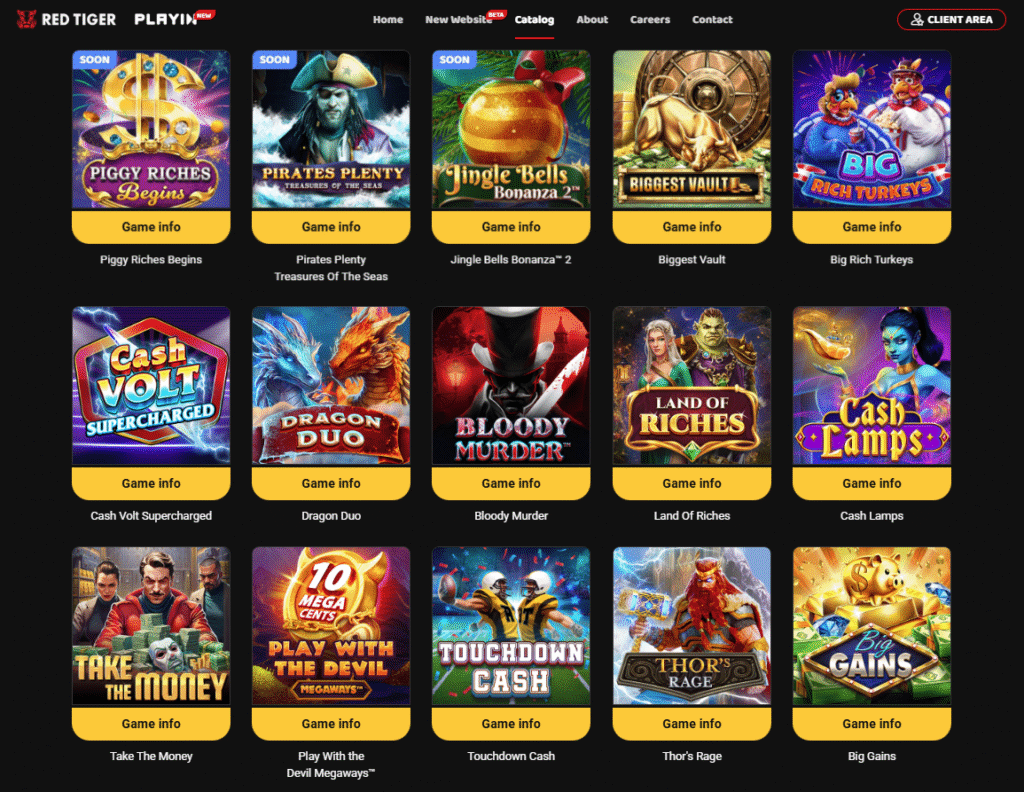The image size is (1024, 792).
Task: Click Game info under Cash Lamps
Action: (x=872, y=483)
